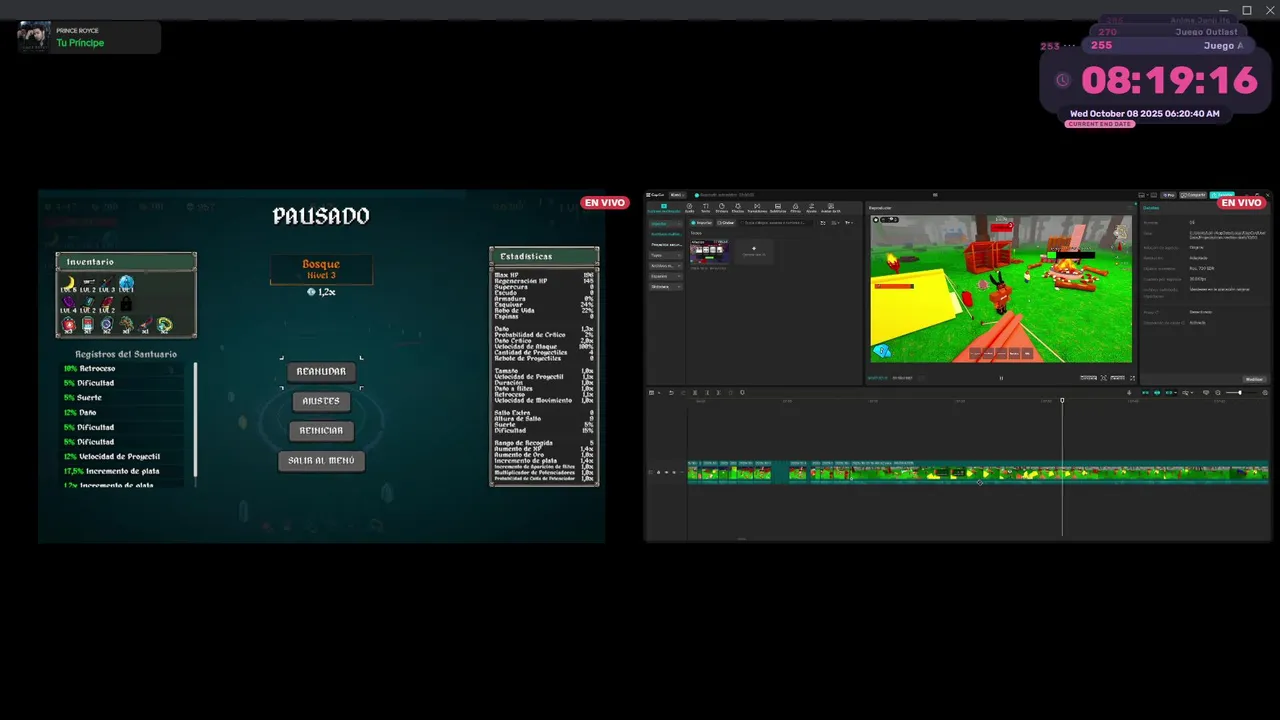The width and height of the screenshot is (1280, 720).
Task: Expand Archivos m... section in the CapCut sidebar
Action: [x=666, y=266]
